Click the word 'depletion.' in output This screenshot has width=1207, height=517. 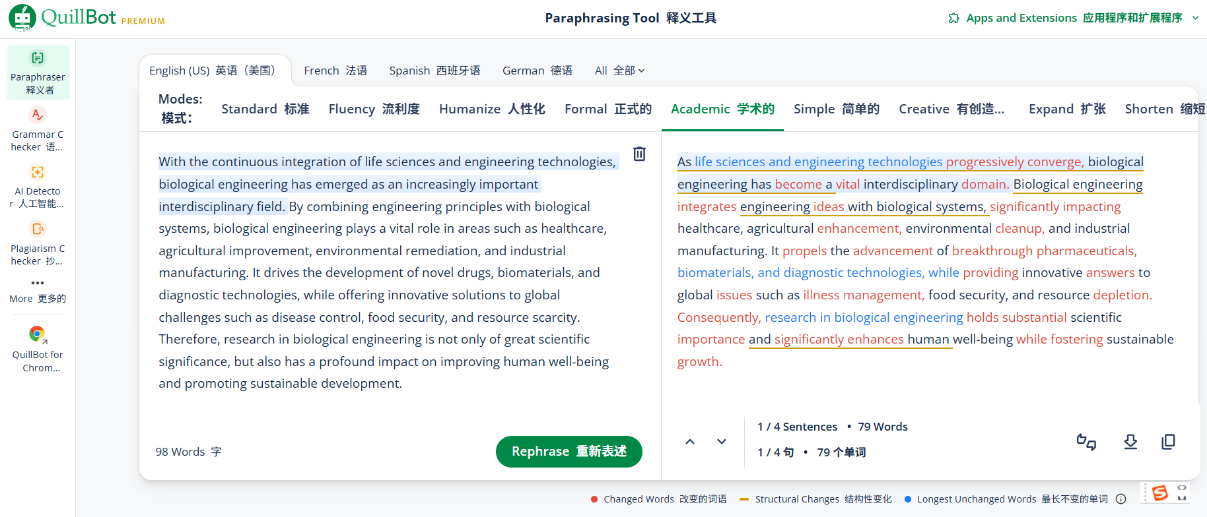(1122, 295)
